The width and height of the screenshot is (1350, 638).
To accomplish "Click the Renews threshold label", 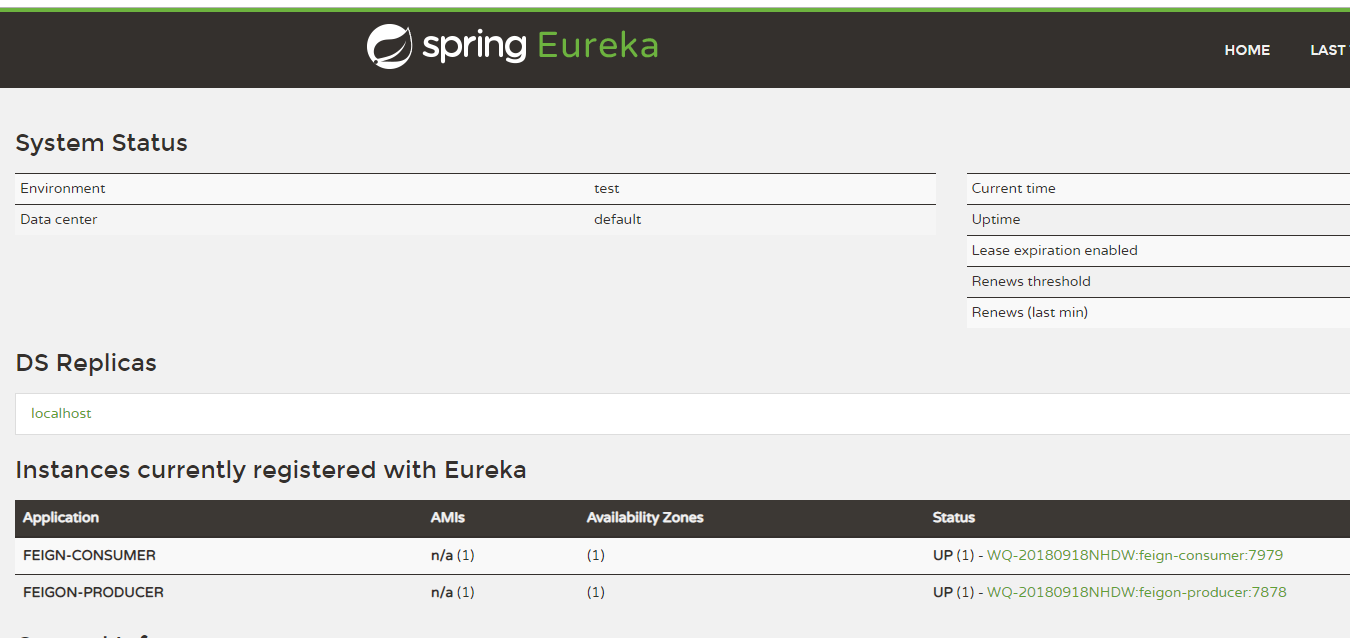I will [1031, 281].
